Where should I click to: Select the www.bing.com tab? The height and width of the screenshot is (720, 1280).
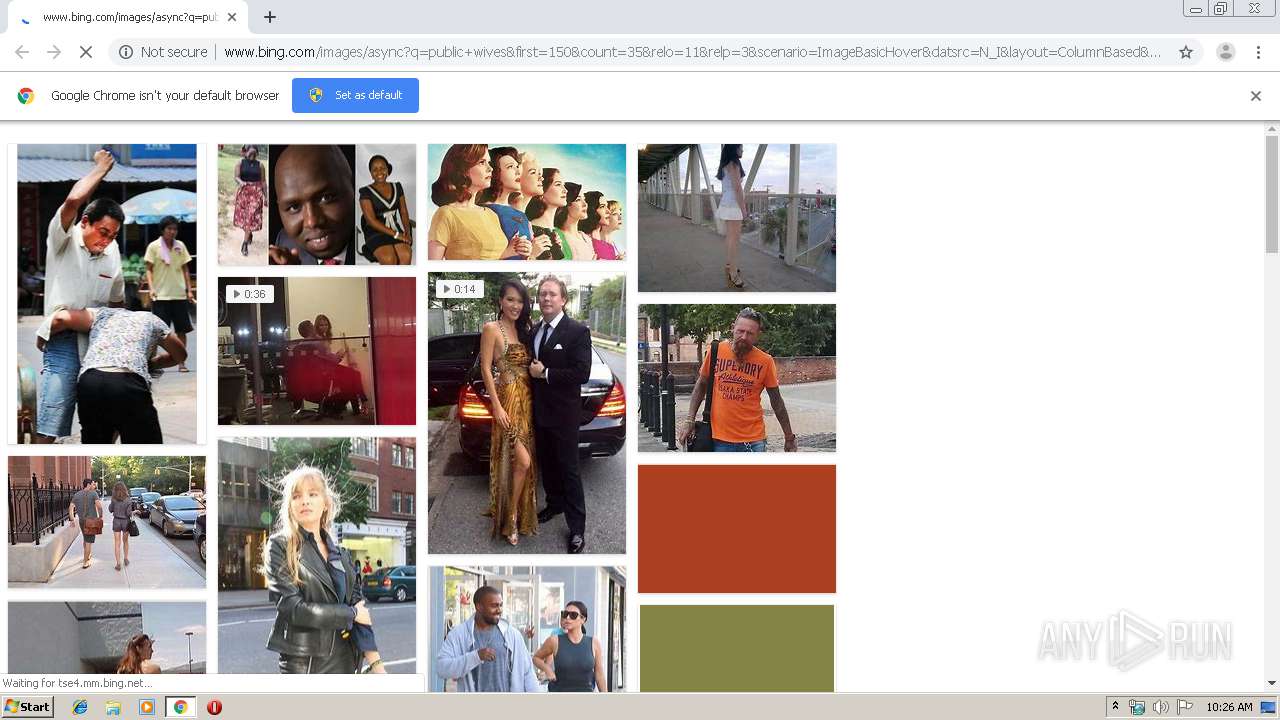coord(127,17)
